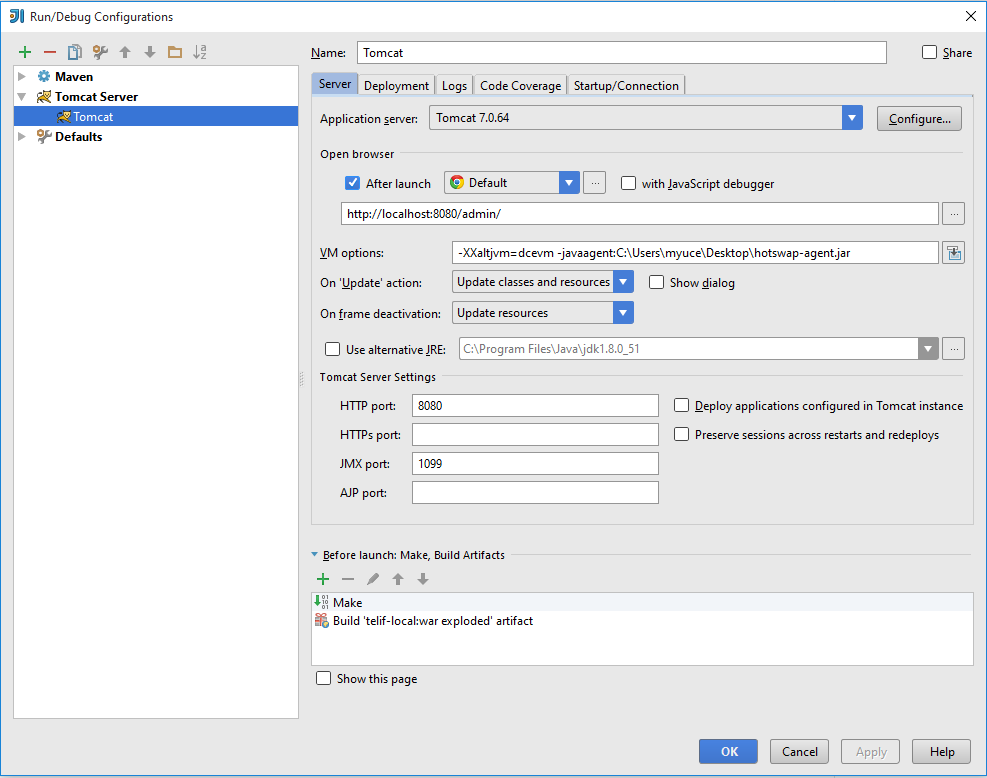Expand the VM options editor icon
The width and height of the screenshot is (987, 778).
[954, 253]
